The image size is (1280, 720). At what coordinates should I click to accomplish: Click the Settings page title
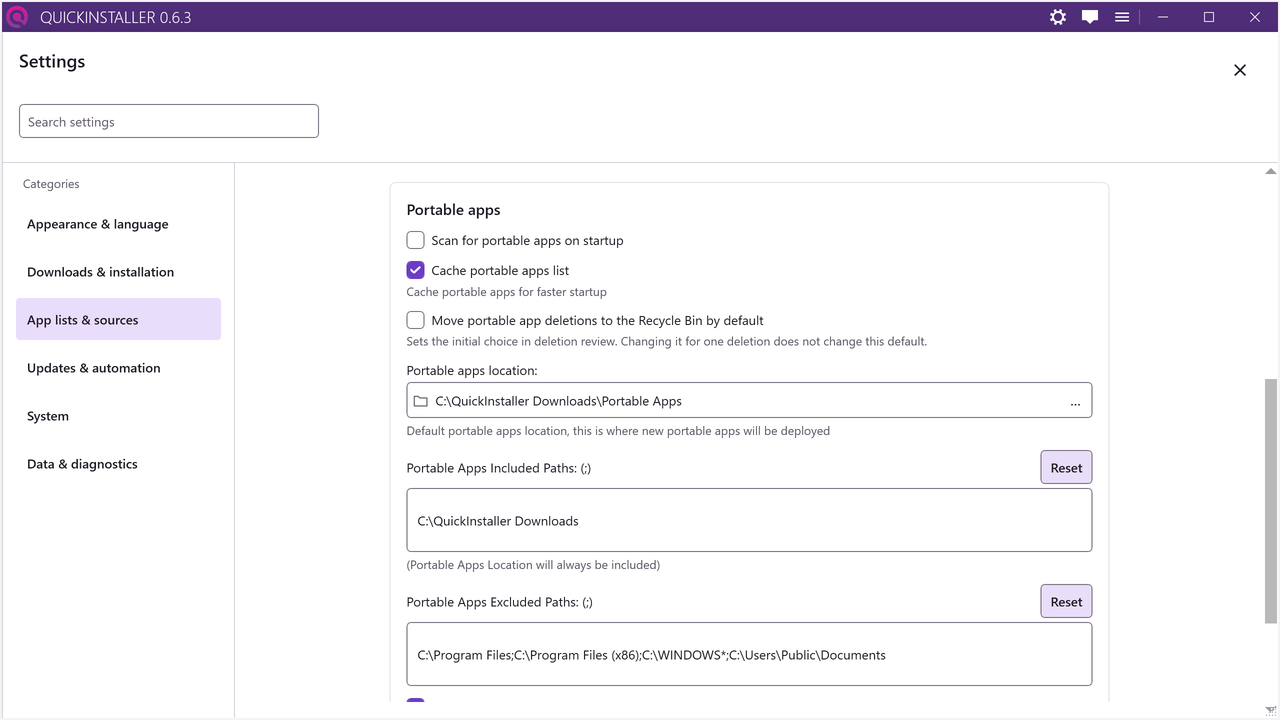pos(52,61)
